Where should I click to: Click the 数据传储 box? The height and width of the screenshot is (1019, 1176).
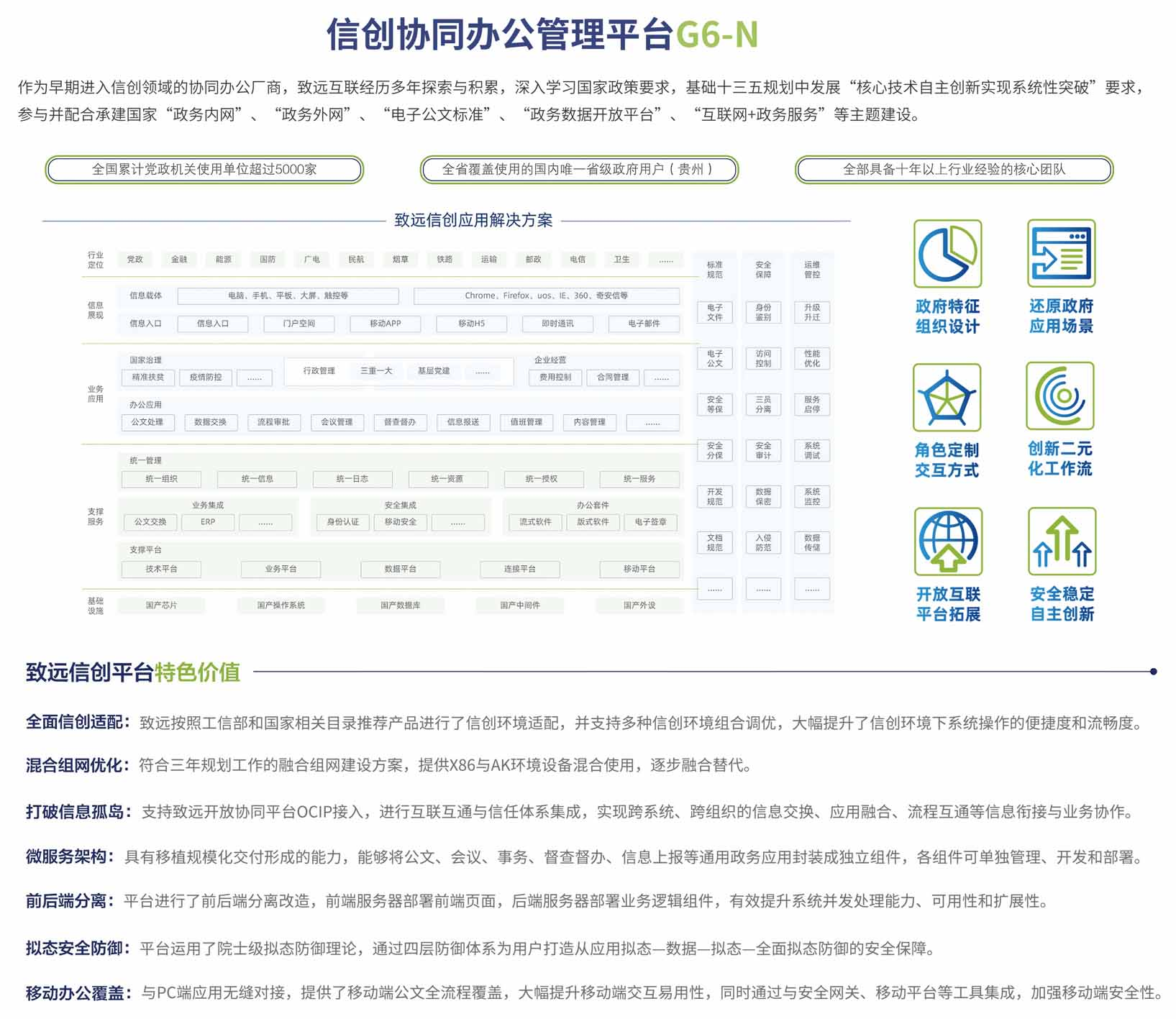(x=812, y=543)
